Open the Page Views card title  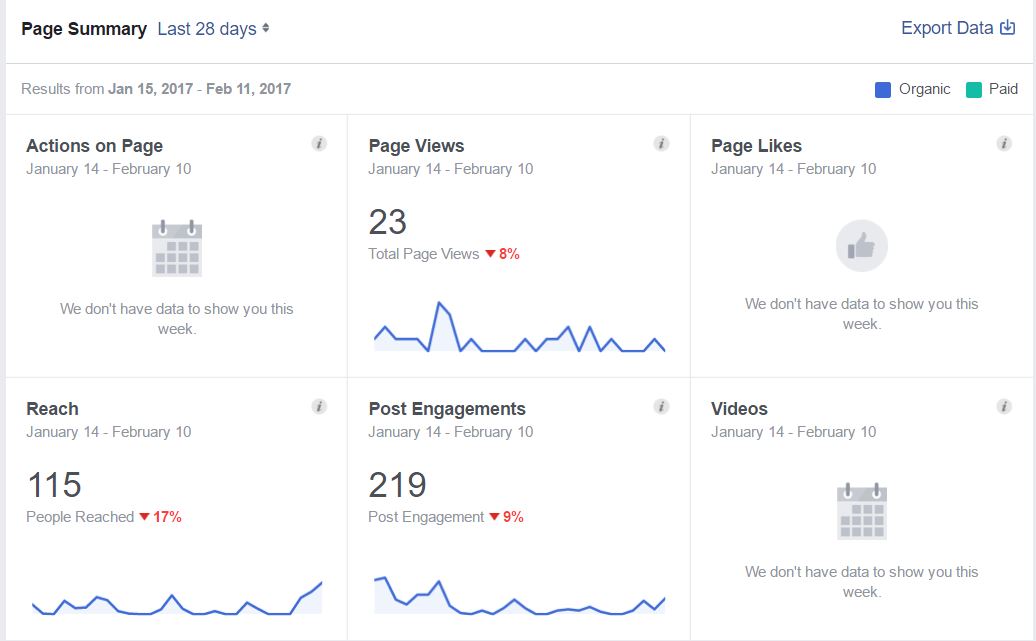[416, 146]
